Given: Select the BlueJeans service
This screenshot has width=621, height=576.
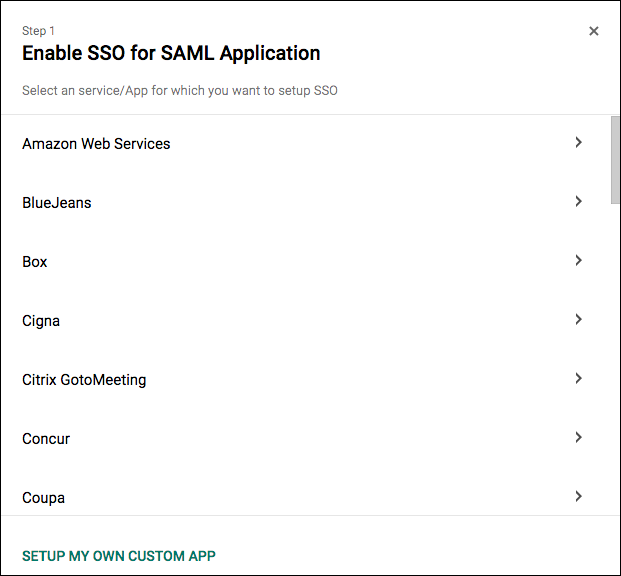Looking at the screenshot, I should tap(57, 203).
